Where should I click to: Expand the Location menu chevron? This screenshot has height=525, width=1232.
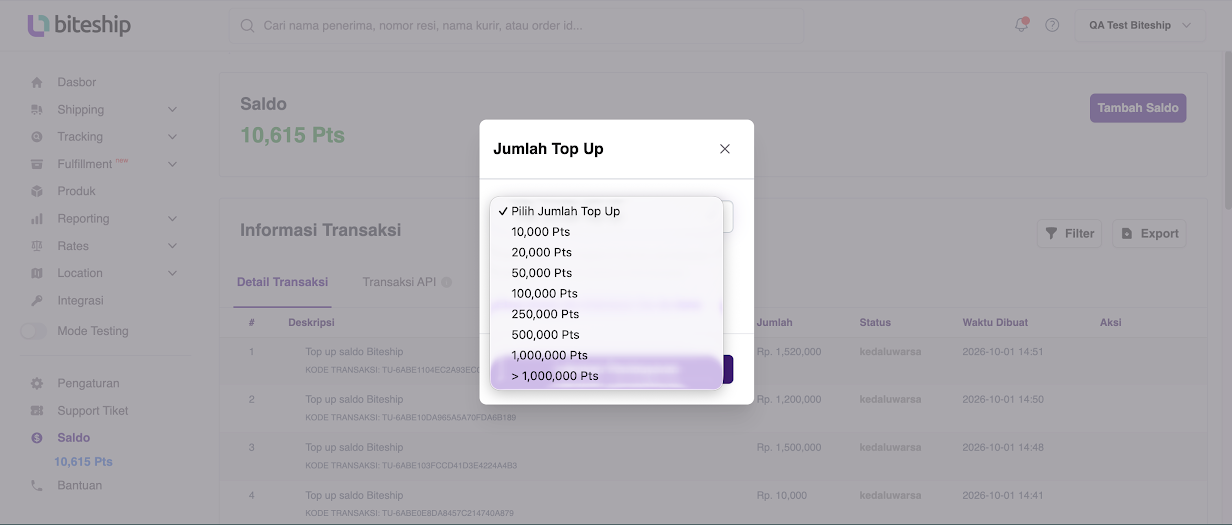click(172, 273)
